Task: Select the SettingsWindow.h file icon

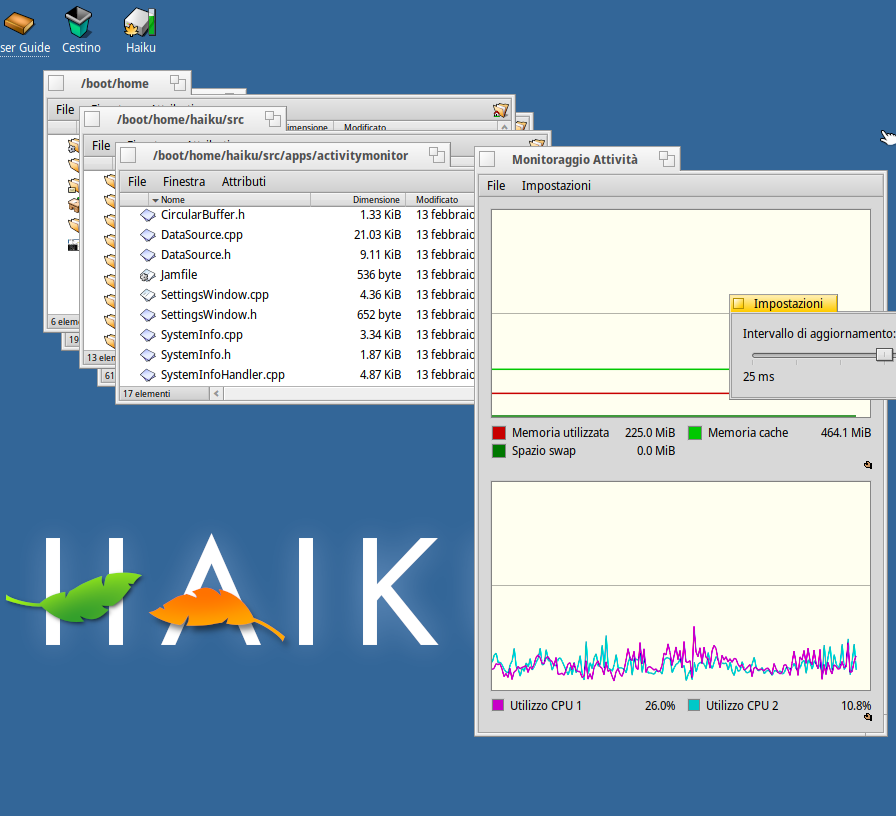Action: [148, 315]
